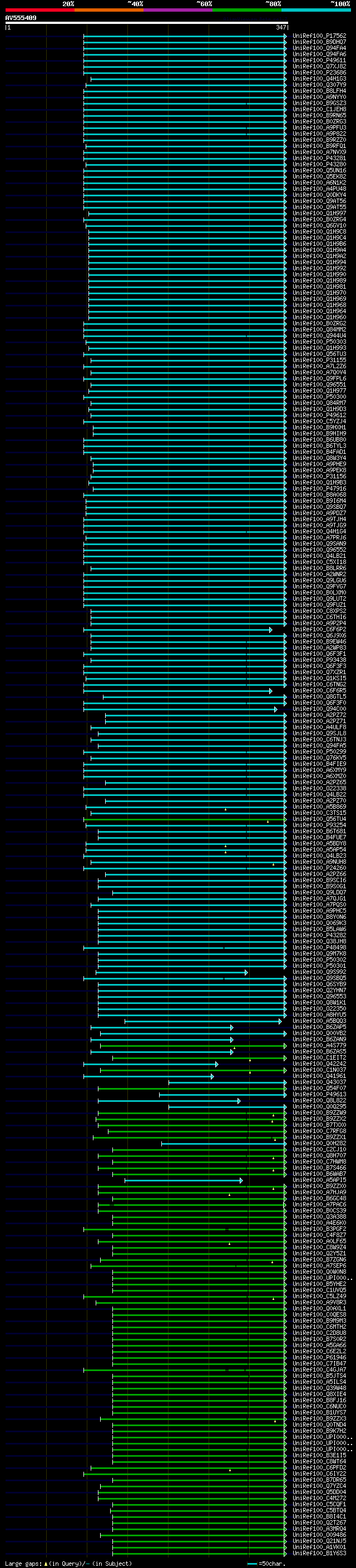
Task: Select hit UniRef100_Q94FA6
Action: coord(319,54)
